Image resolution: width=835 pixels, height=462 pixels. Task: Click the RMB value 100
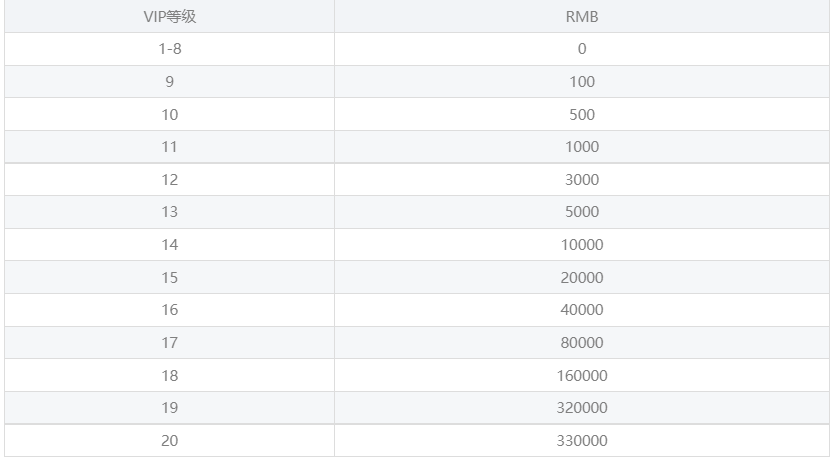coord(582,81)
